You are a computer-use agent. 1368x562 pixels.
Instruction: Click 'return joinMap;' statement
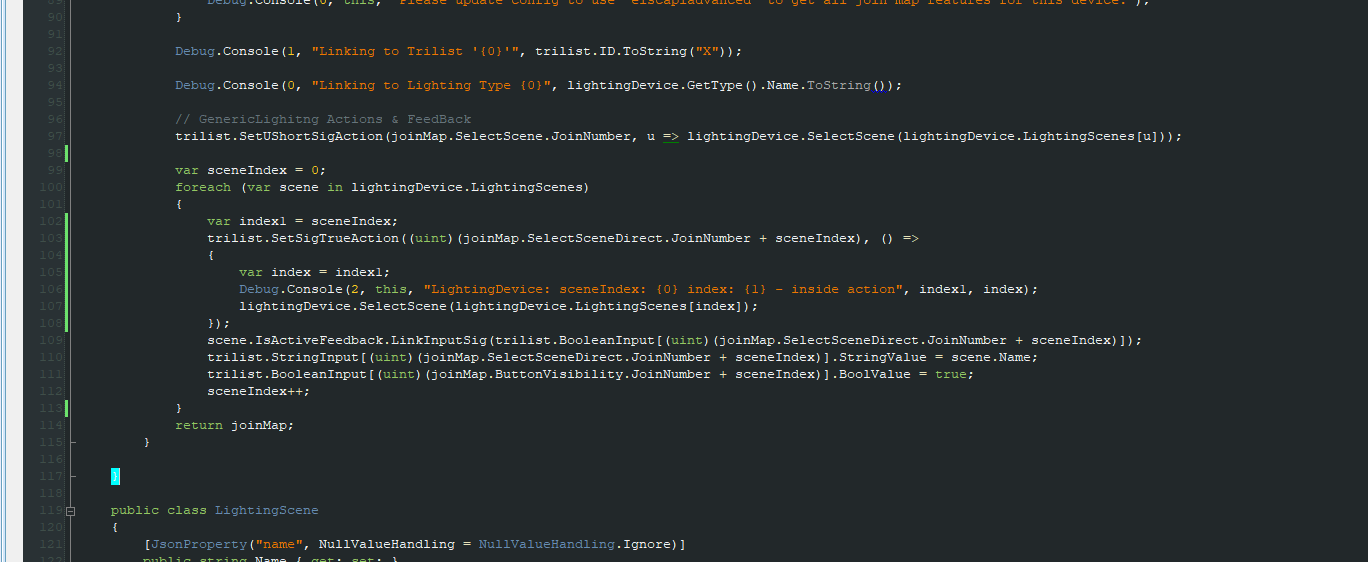click(x=235, y=425)
